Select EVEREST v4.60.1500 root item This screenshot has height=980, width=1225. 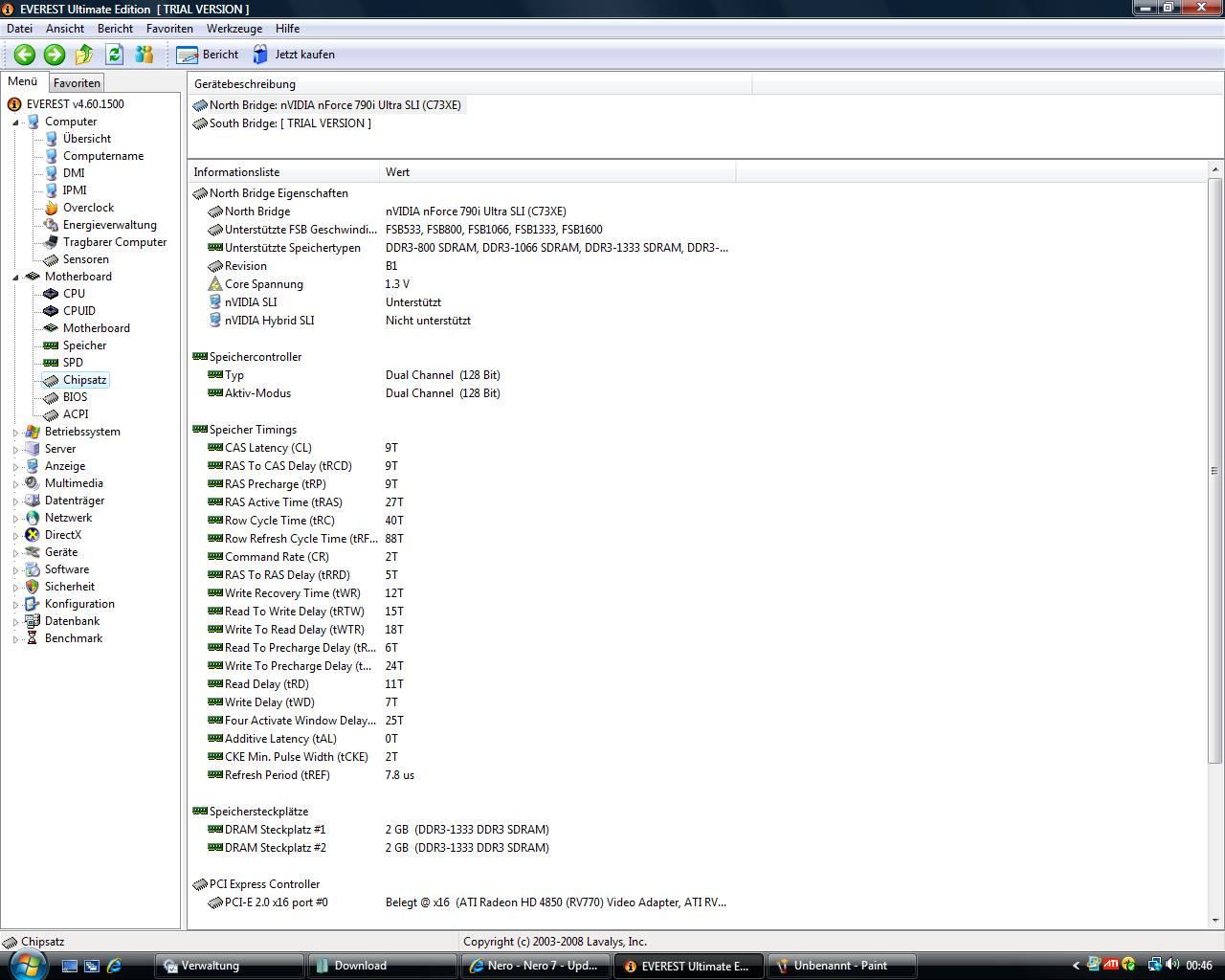[75, 104]
